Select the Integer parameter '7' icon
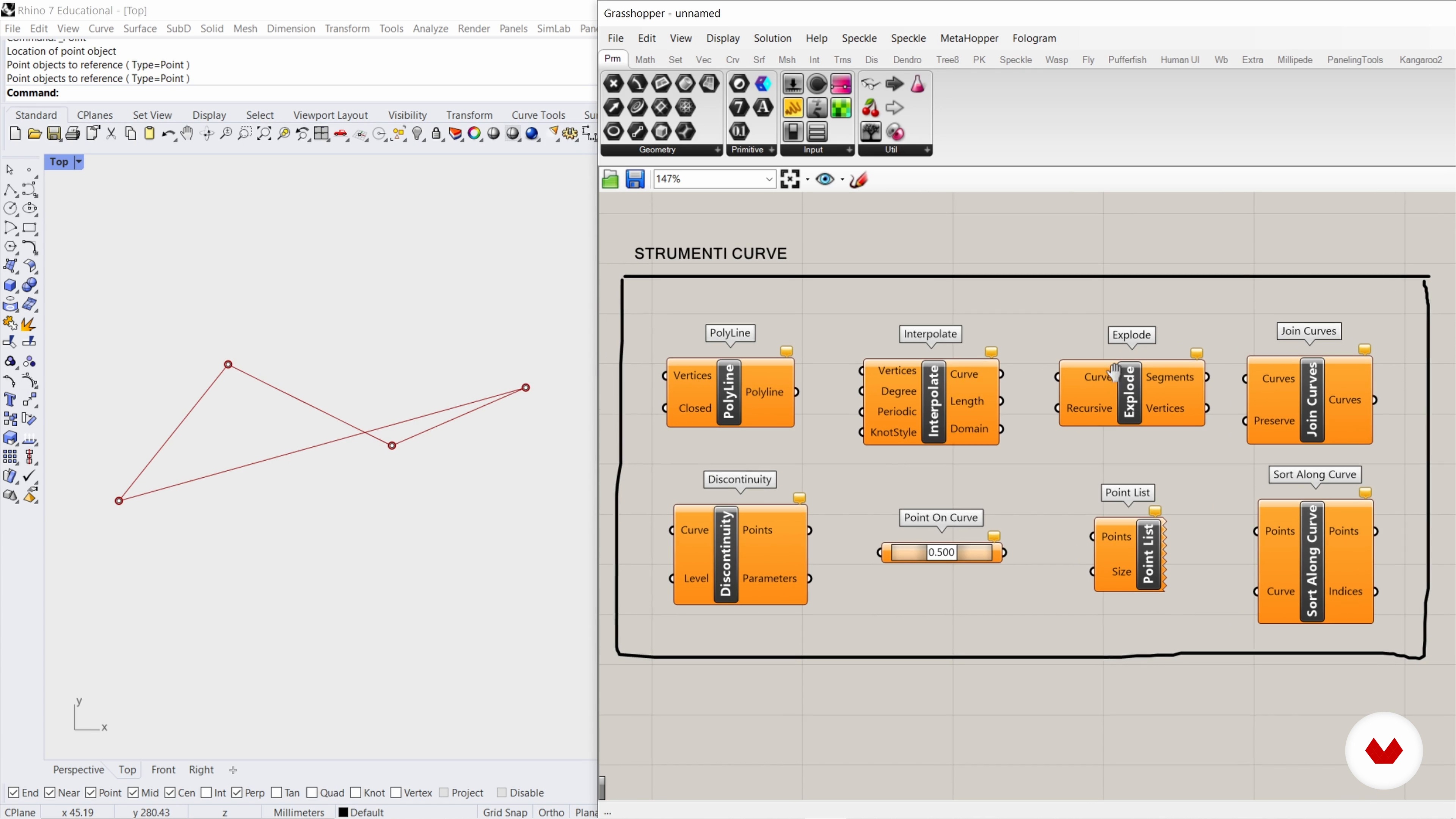 point(739,107)
